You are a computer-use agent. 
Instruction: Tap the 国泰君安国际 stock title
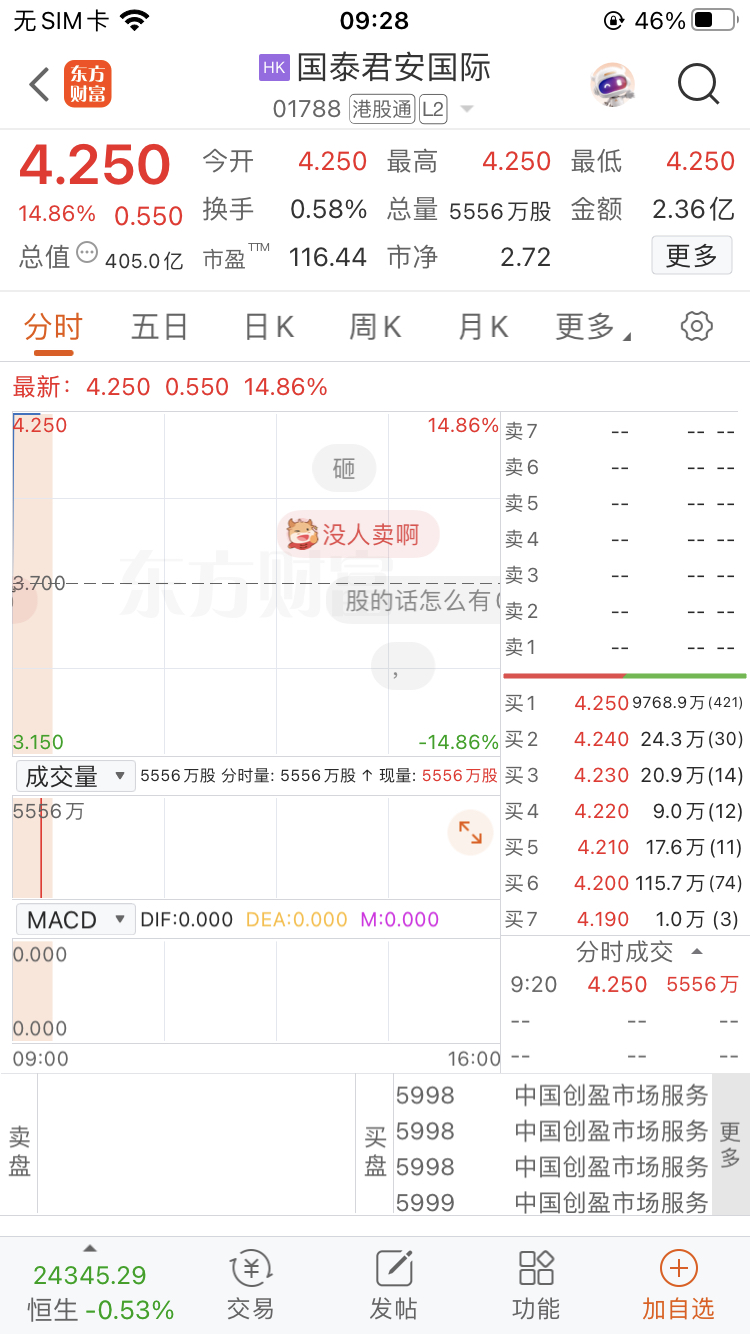(x=394, y=67)
